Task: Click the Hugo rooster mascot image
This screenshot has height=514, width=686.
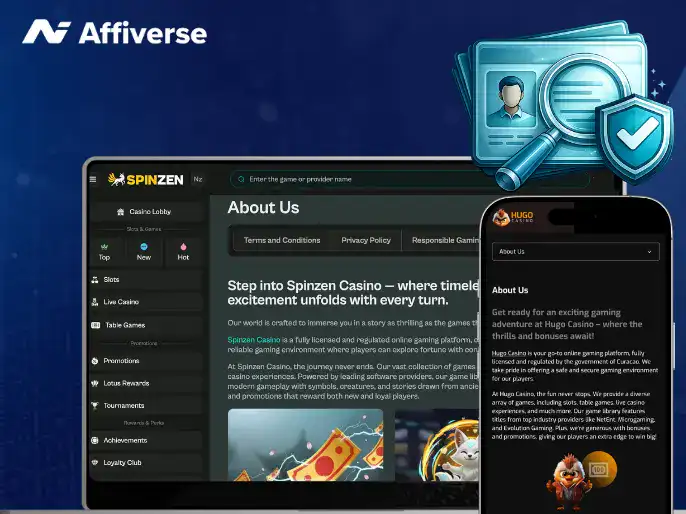Action: pyautogui.click(x=569, y=482)
